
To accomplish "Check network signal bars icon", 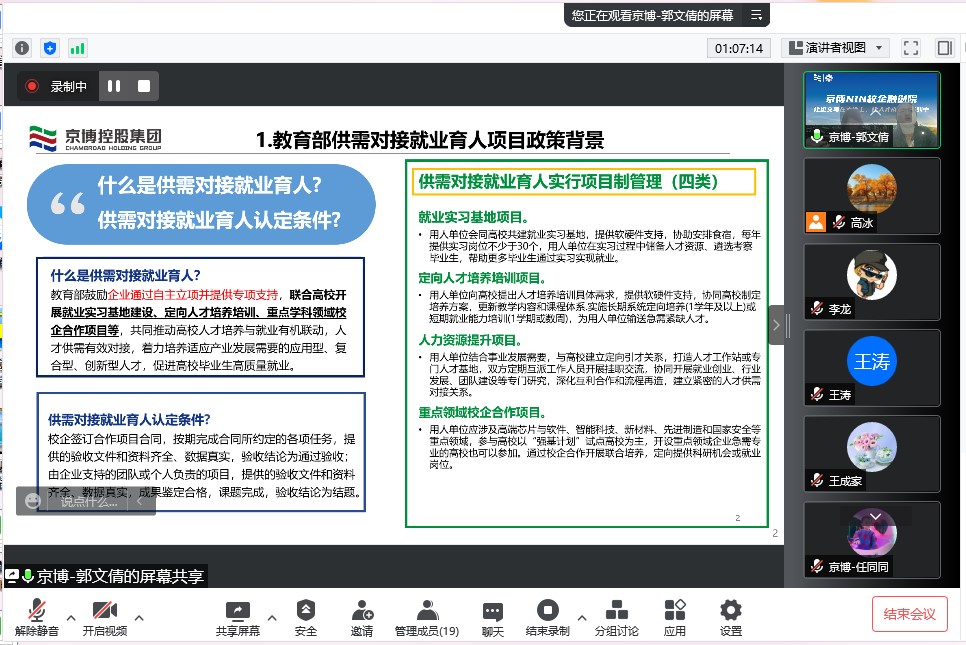I will (78, 48).
